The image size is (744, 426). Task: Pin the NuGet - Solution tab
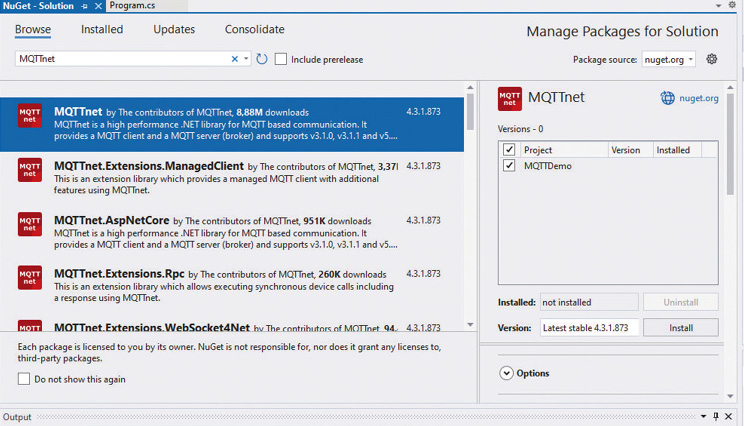(x=84, y=6)
